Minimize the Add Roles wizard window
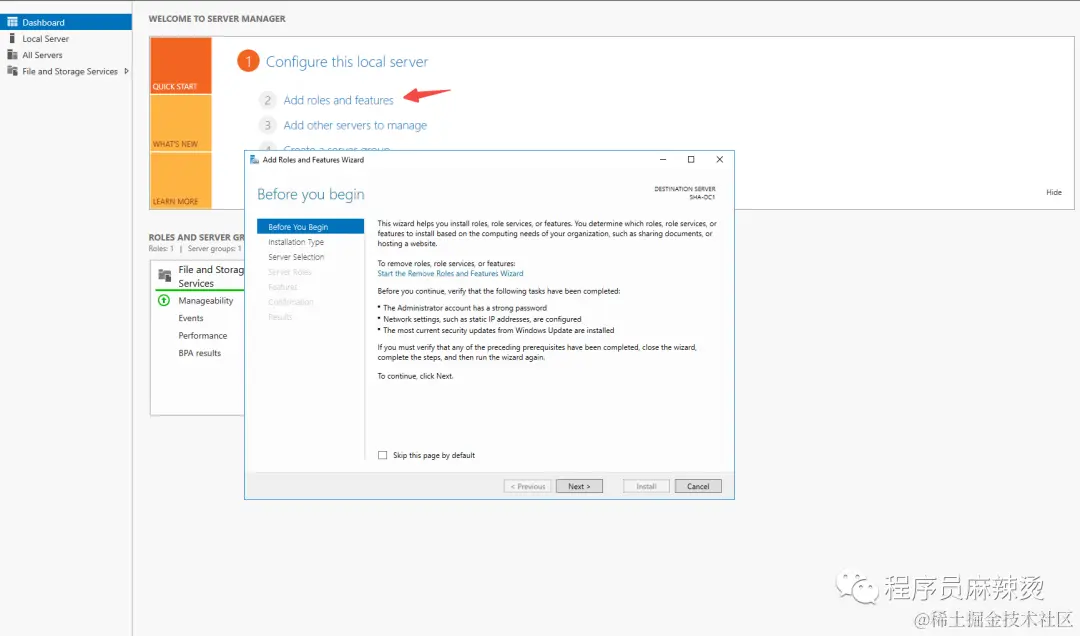Image resolution: width=1080 pixels, height=636 pixels. pos(663,159)
